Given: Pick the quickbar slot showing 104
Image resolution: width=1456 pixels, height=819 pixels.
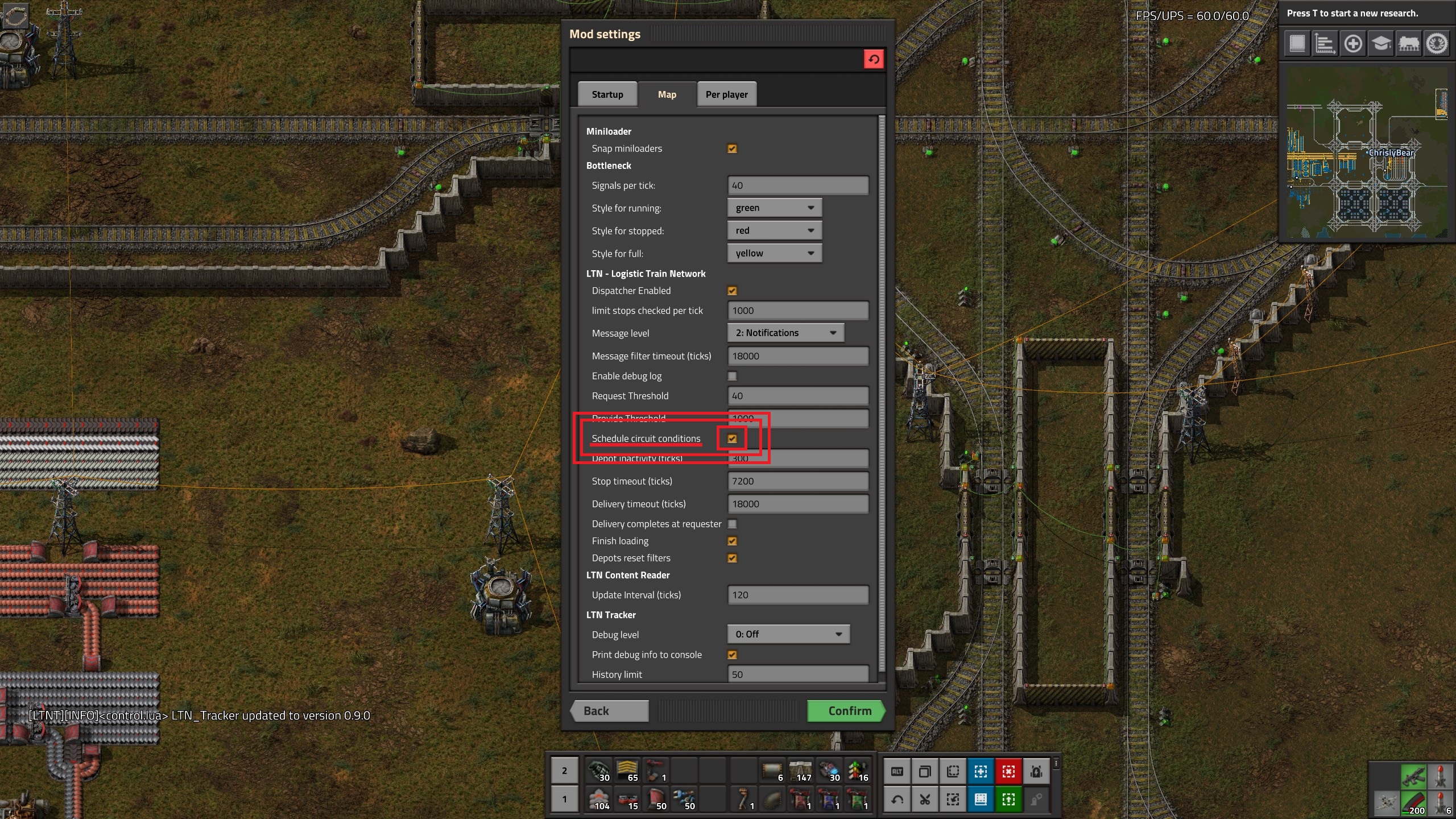Looking at the screenshot, I should pos(599,799).
